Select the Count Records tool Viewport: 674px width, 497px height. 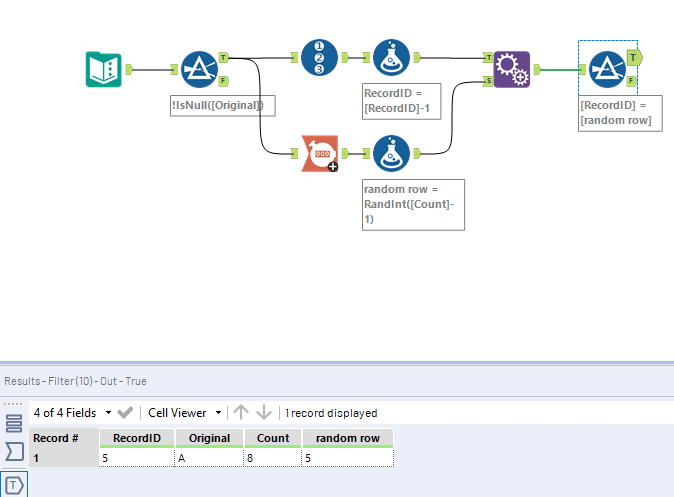pyautogui.click(x=320, y=153)
